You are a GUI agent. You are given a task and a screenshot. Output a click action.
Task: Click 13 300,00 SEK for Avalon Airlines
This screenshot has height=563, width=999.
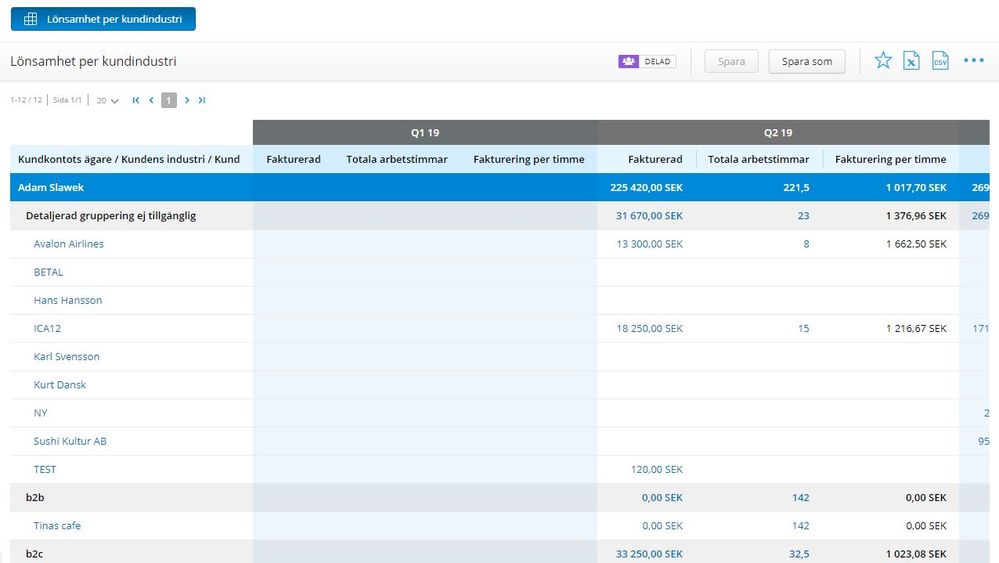pos(649,244)
